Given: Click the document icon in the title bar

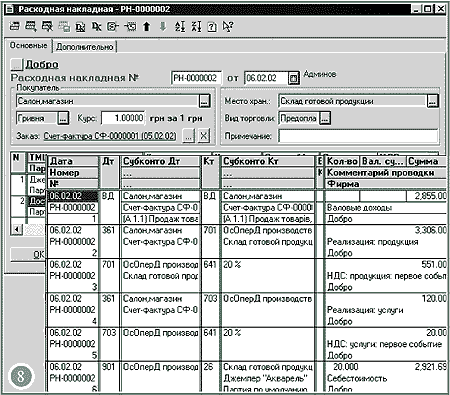Looking at the screenshot, I should pyautogui.click(x=9, y=9).
